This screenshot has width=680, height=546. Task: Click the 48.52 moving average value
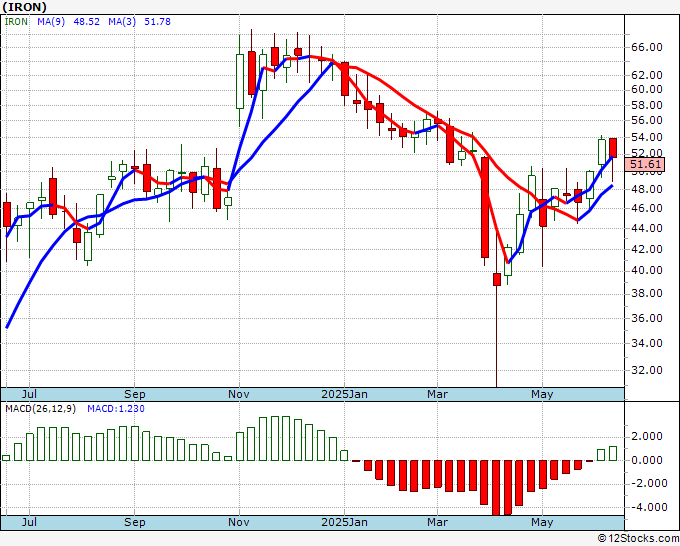(87, 22)
